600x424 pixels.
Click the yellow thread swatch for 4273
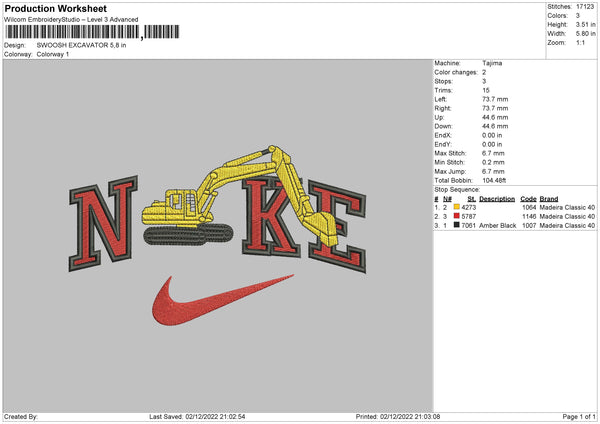click(457, 207)
